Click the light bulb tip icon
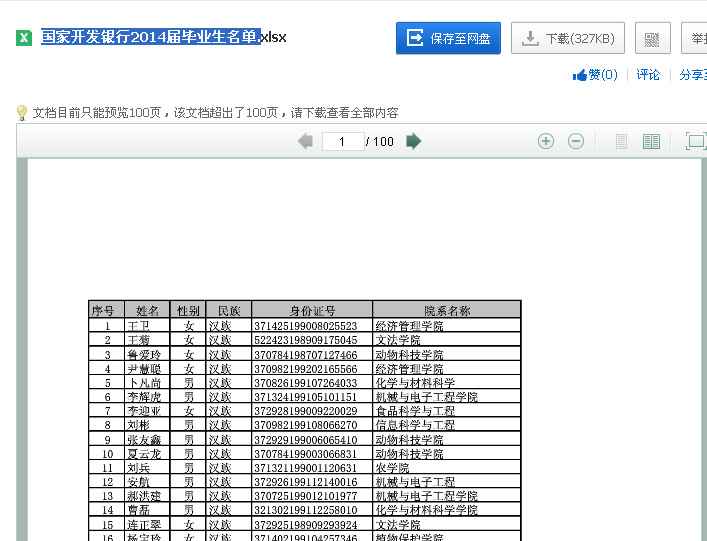Image resolution: width=707 pixels, height=541 pixels. [x=22, y=113]
